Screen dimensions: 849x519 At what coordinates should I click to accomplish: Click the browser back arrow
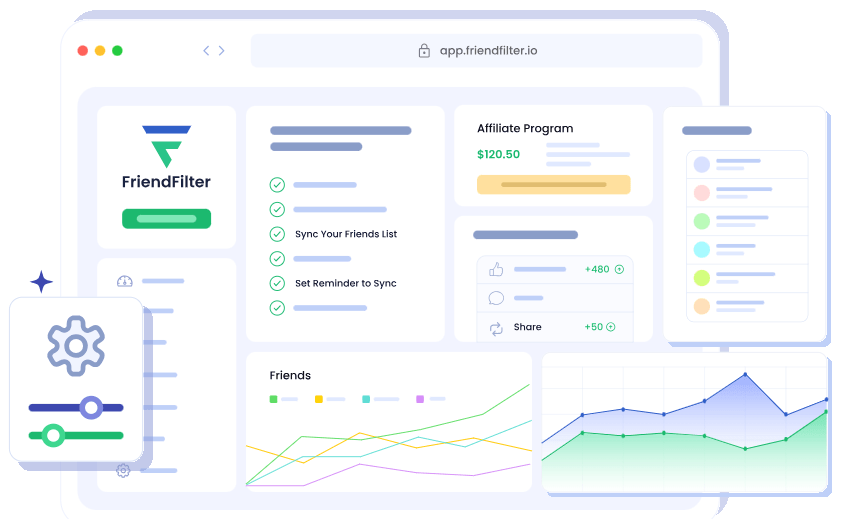[x=206, y=50]
